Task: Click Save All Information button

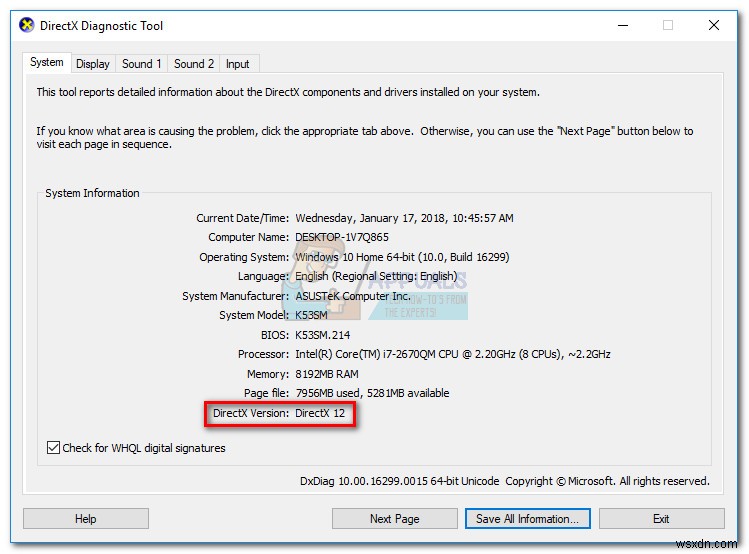Action: 527,519
